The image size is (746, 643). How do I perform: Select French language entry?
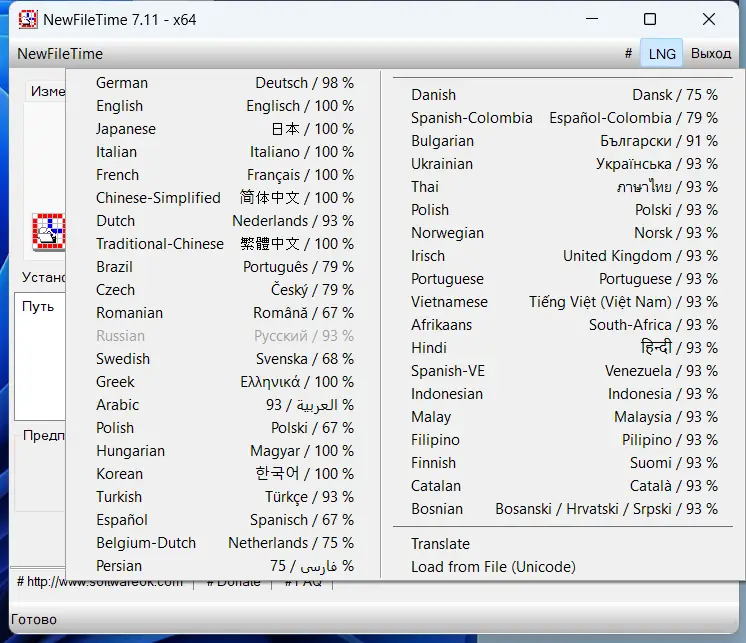(224, 175)
